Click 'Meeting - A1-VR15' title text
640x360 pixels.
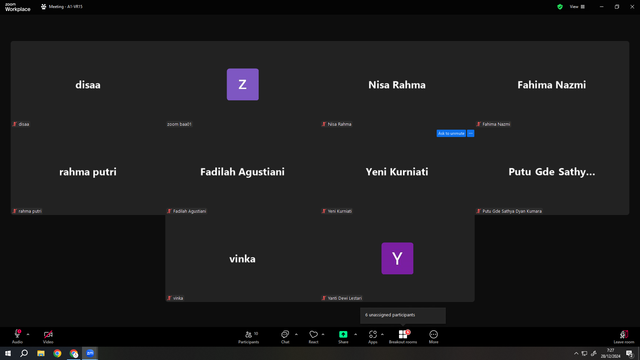pos(65,7)
